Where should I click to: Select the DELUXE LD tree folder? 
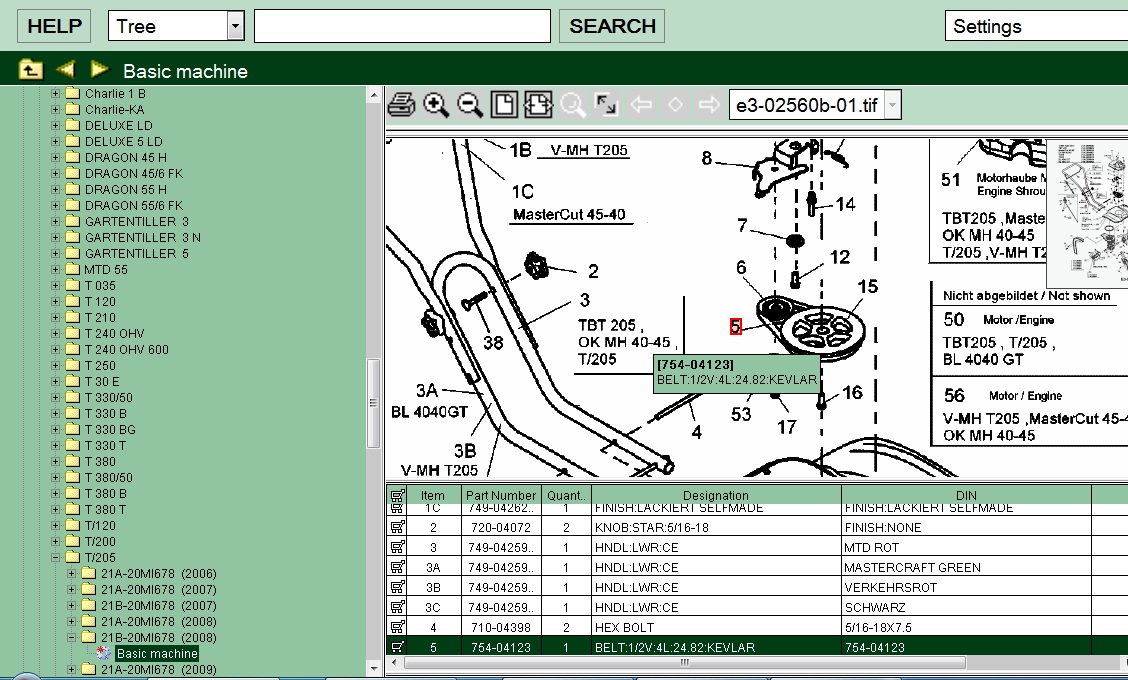pyautogui.click(x=119, y=126)
